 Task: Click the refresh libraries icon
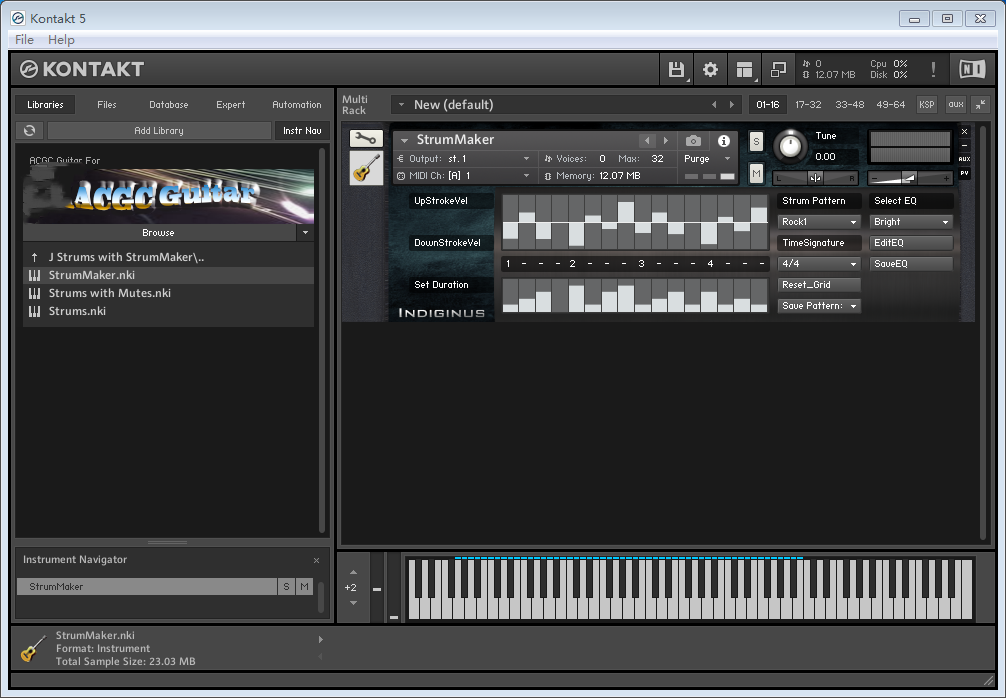pos(30,130)
